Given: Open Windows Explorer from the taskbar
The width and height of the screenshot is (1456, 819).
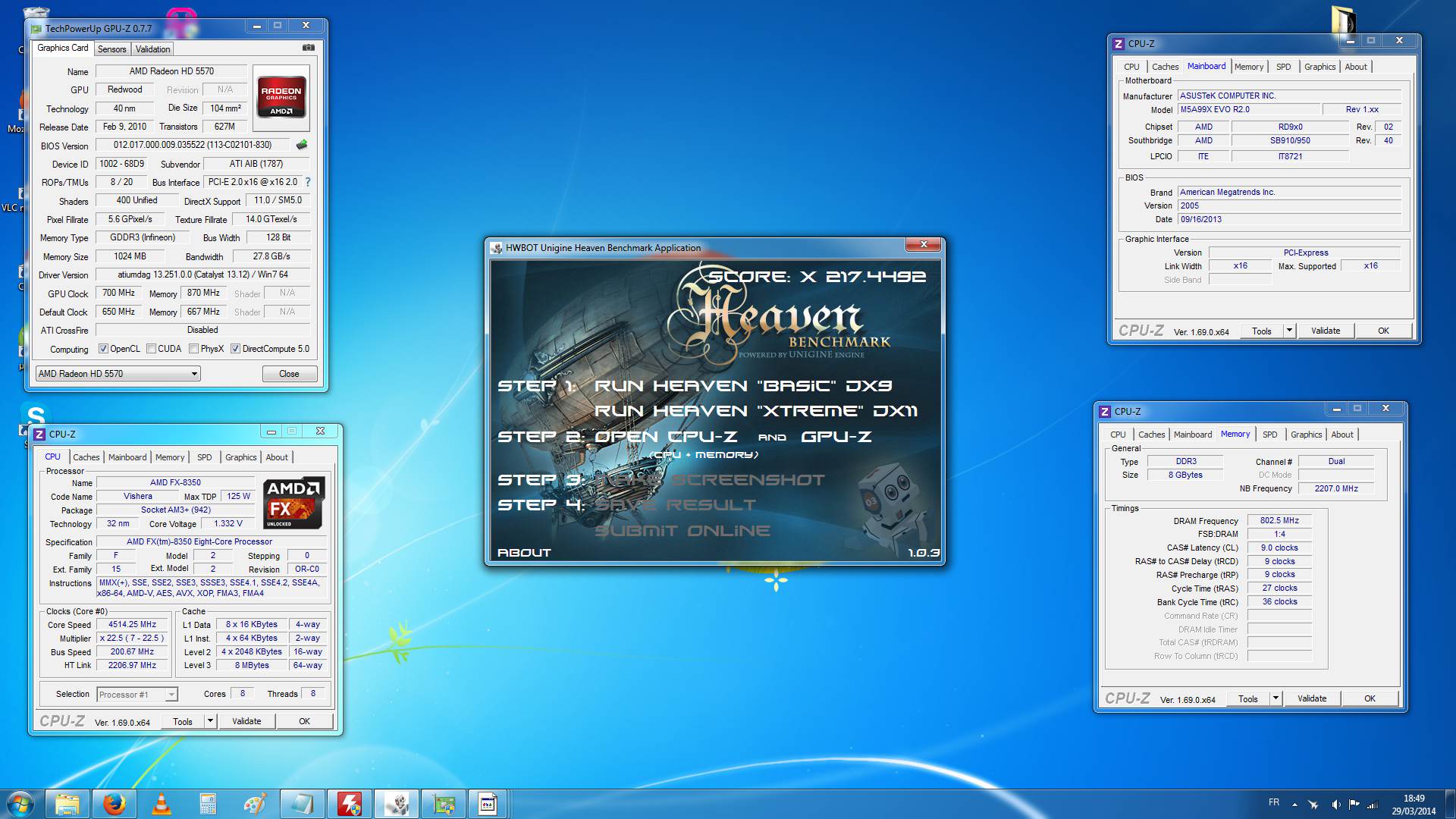Looking at the screenshot, I should coord(67,804).
